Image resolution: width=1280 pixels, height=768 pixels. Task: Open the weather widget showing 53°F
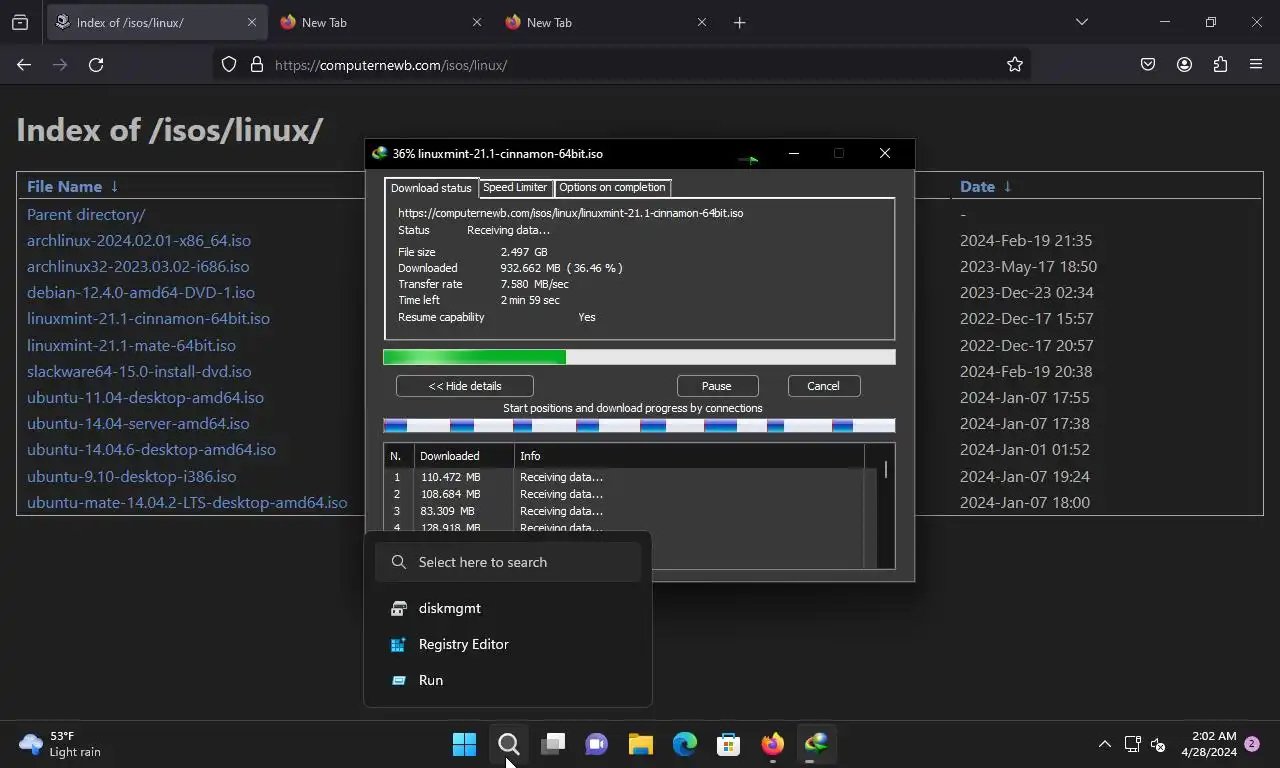click(x=60, y=744)
